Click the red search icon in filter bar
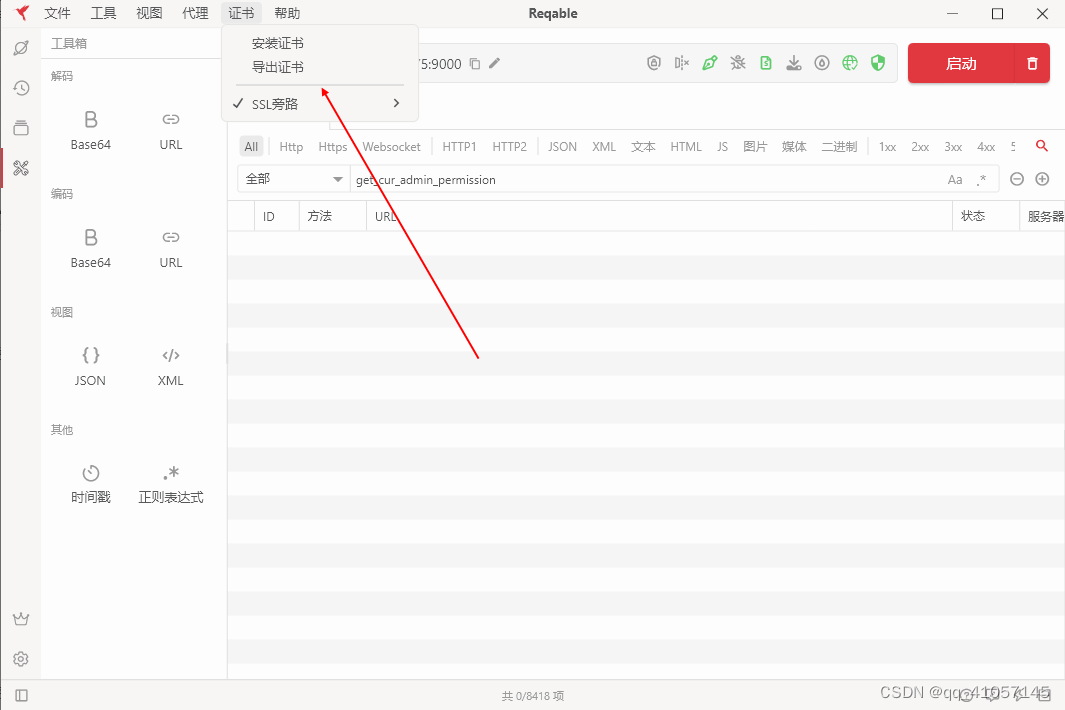1065x710 pixels. coord(1041,146)
